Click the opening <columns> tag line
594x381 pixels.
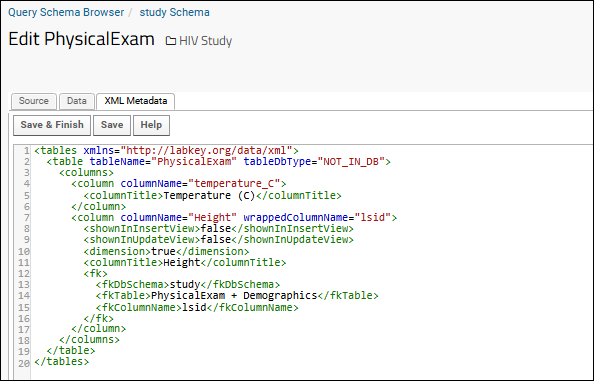[x=86, y=173]
